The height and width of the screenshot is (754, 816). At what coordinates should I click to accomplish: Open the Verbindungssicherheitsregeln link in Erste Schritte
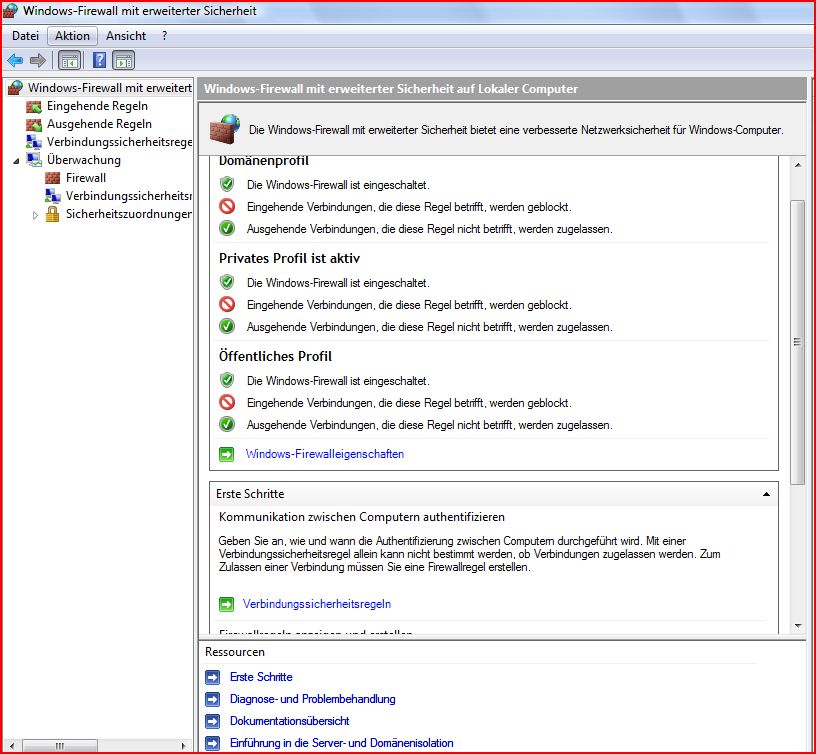317,604
